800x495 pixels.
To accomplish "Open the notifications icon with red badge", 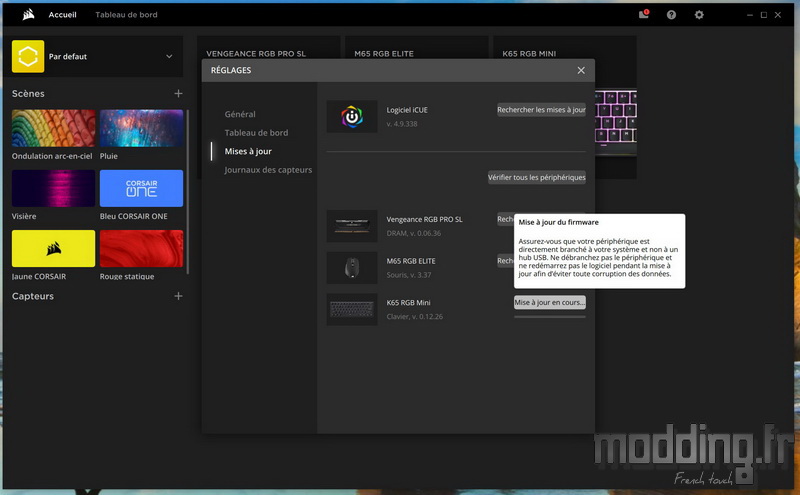I will (644, 14).
